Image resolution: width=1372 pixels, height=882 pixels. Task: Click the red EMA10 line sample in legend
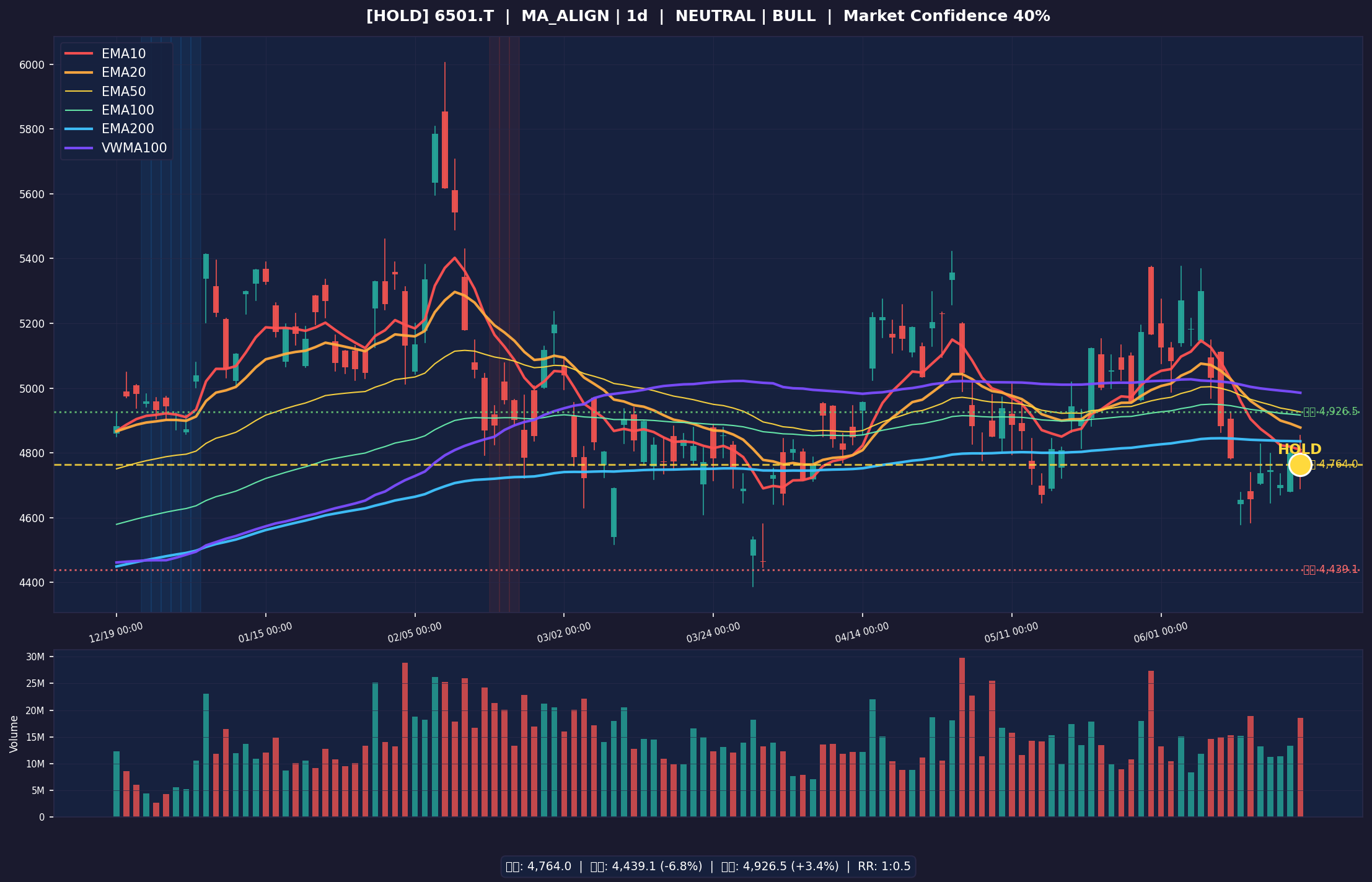point(79,54)
